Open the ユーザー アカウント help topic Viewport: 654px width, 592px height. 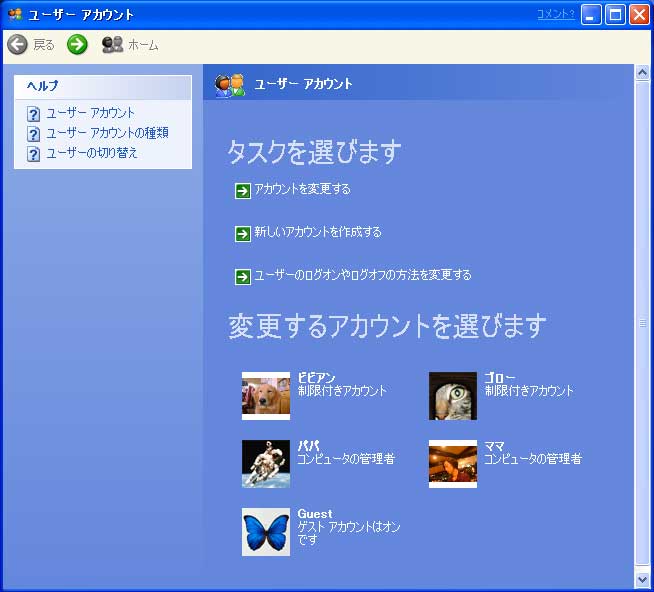[x=91, y=113]
